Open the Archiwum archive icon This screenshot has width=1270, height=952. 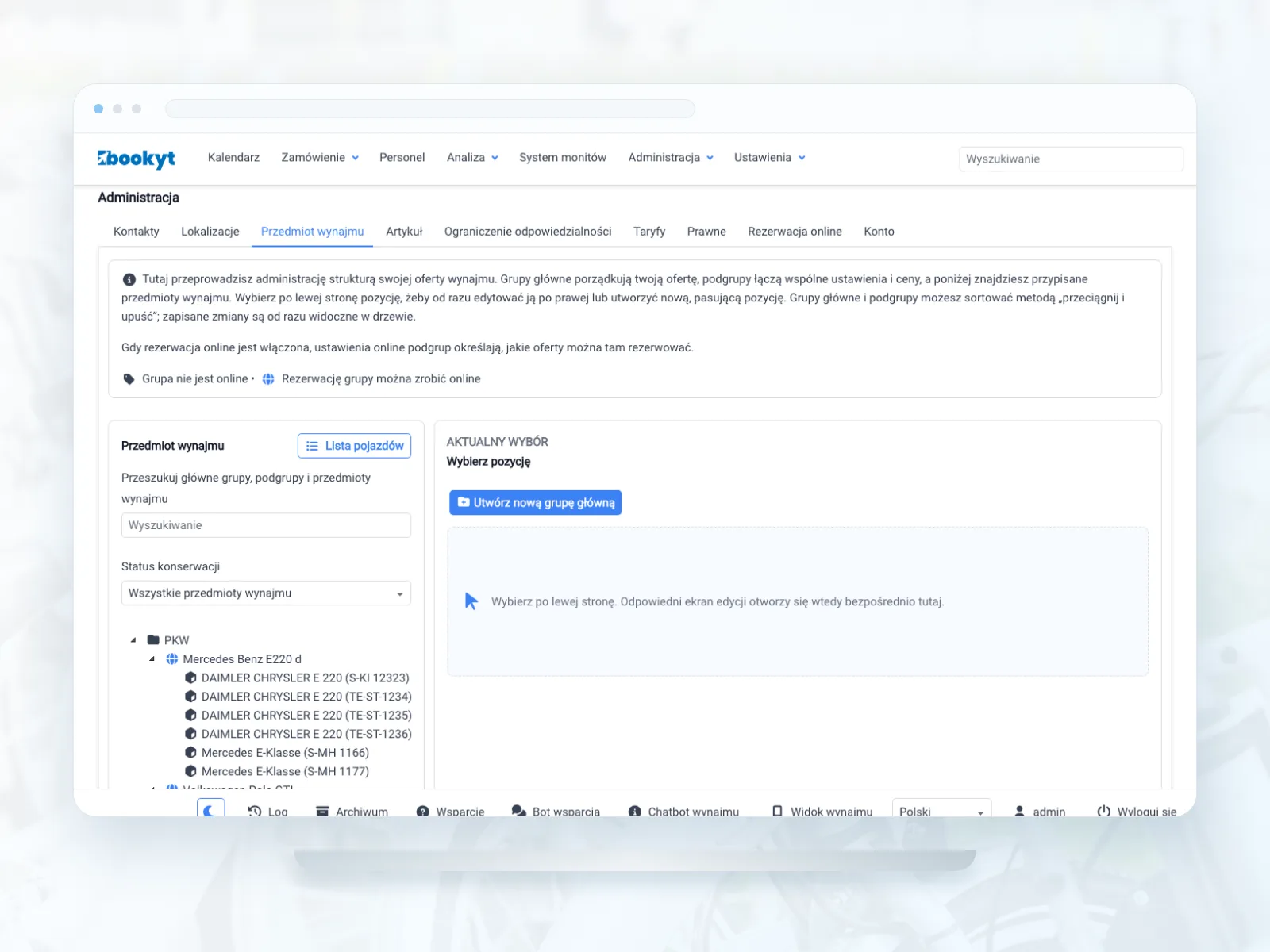click(x=322, y=811)
